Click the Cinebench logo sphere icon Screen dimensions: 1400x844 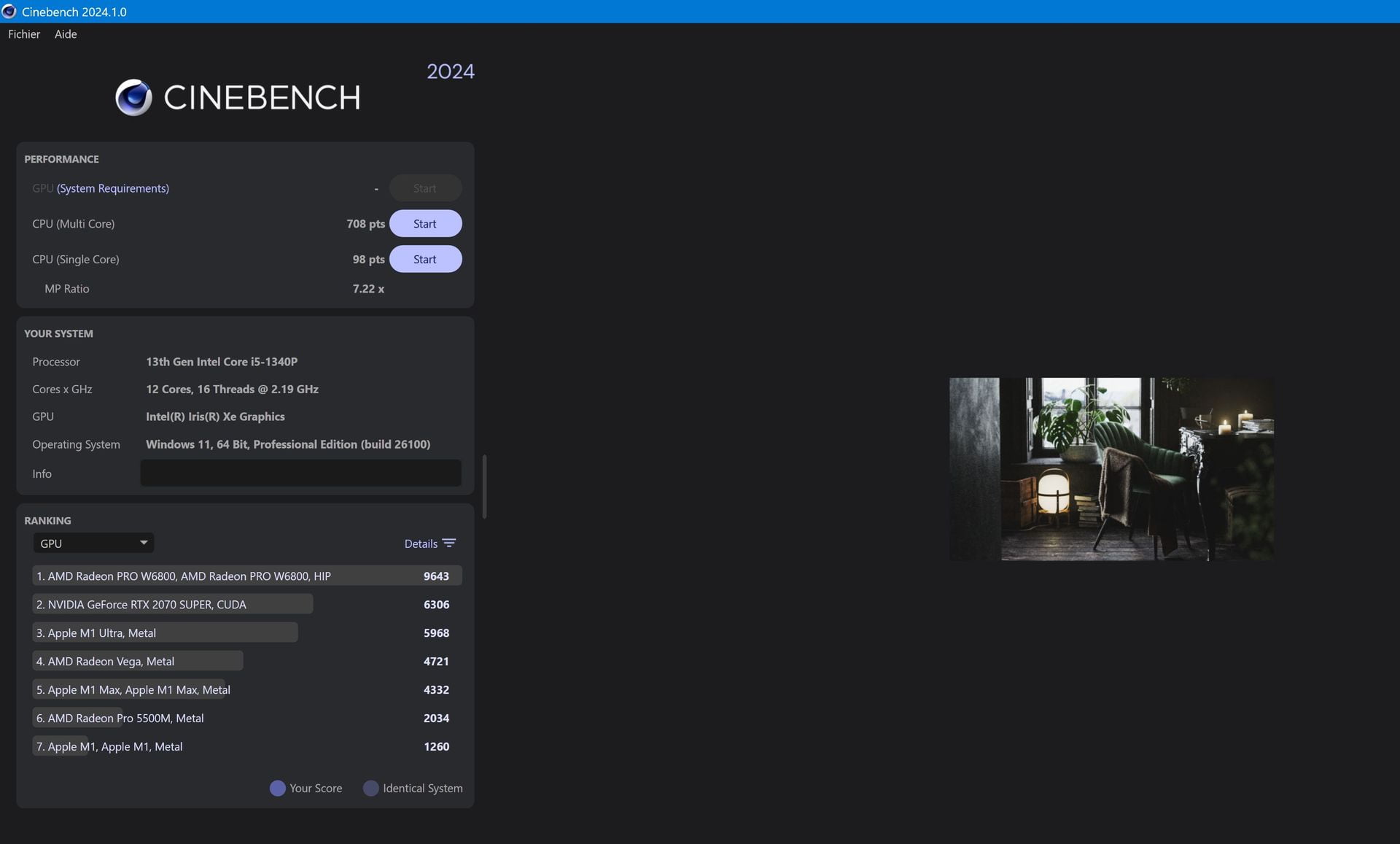[133, 97]
